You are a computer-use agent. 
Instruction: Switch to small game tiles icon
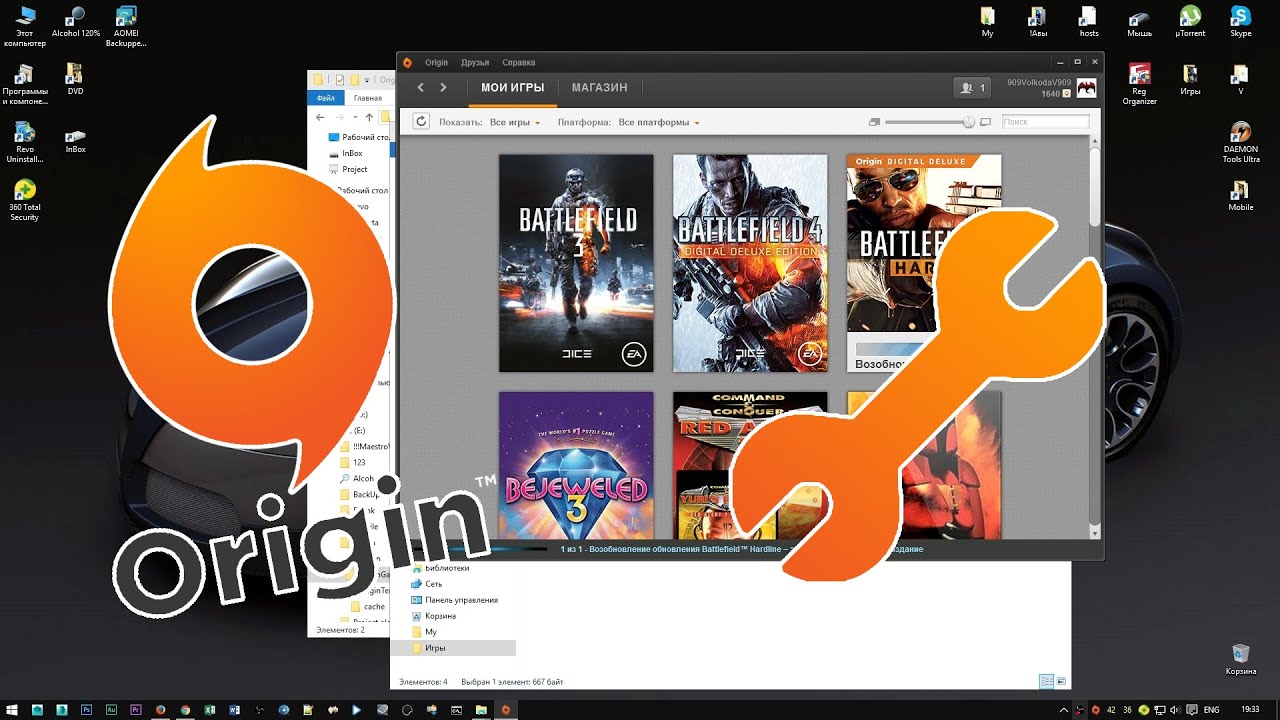pos(874,122)
